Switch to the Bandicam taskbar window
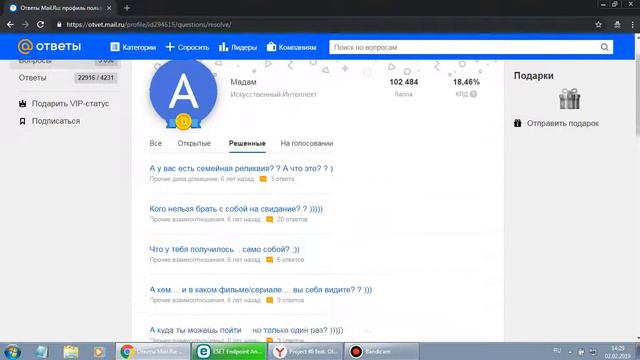 [382, 351]
